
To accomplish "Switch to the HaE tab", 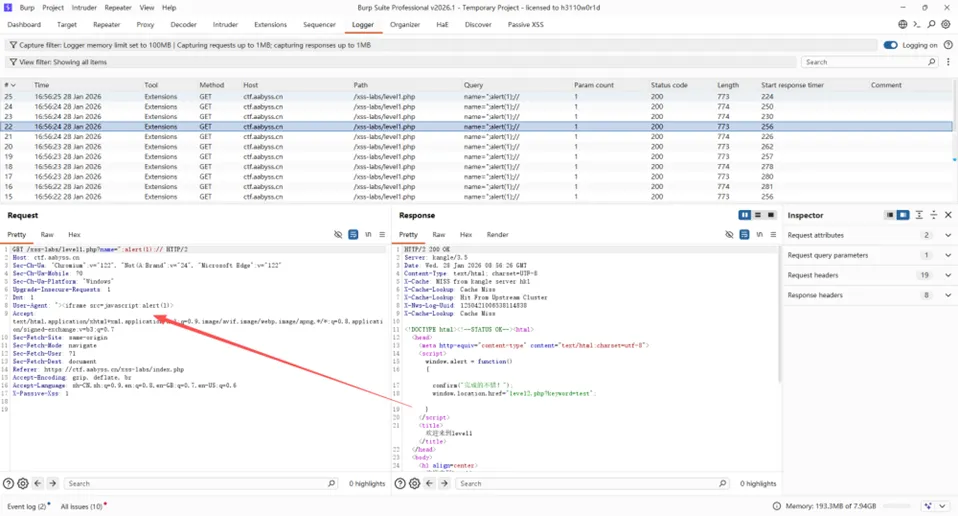I will pyautogui.click(x=442, y=24).
